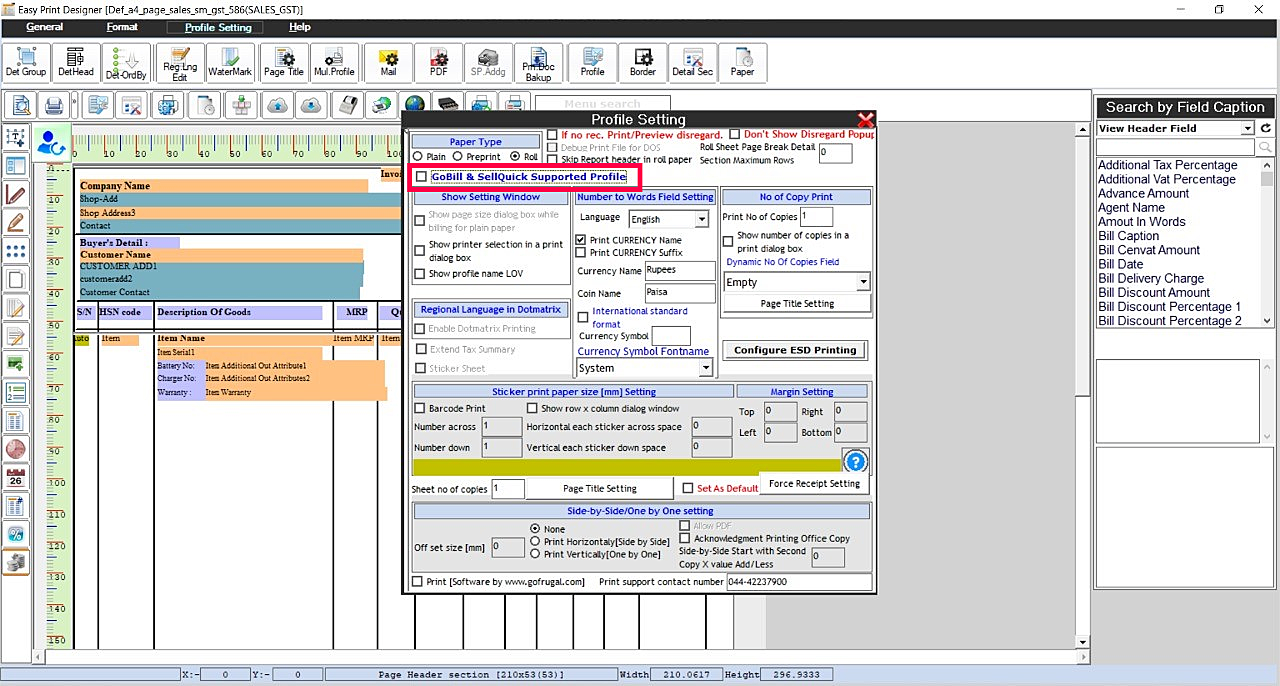Image resolution: width=1280 pixels, height=686 pixels.
Task: Click the Configure ESD Printing button
Action: pos(795,350)
